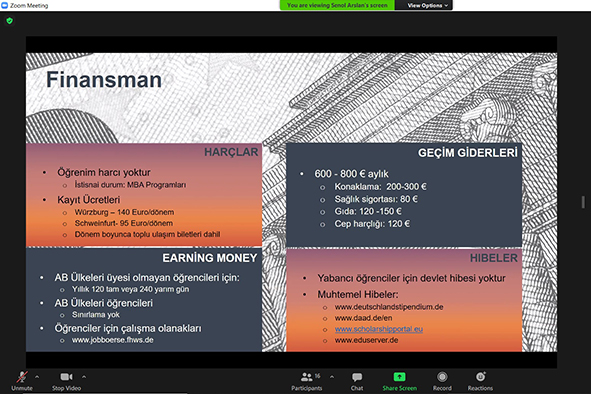Click the www.daad.de/en address text
The height and width of the screenshot is (394, 591).
pyautogui.click(x=363, y=318)
